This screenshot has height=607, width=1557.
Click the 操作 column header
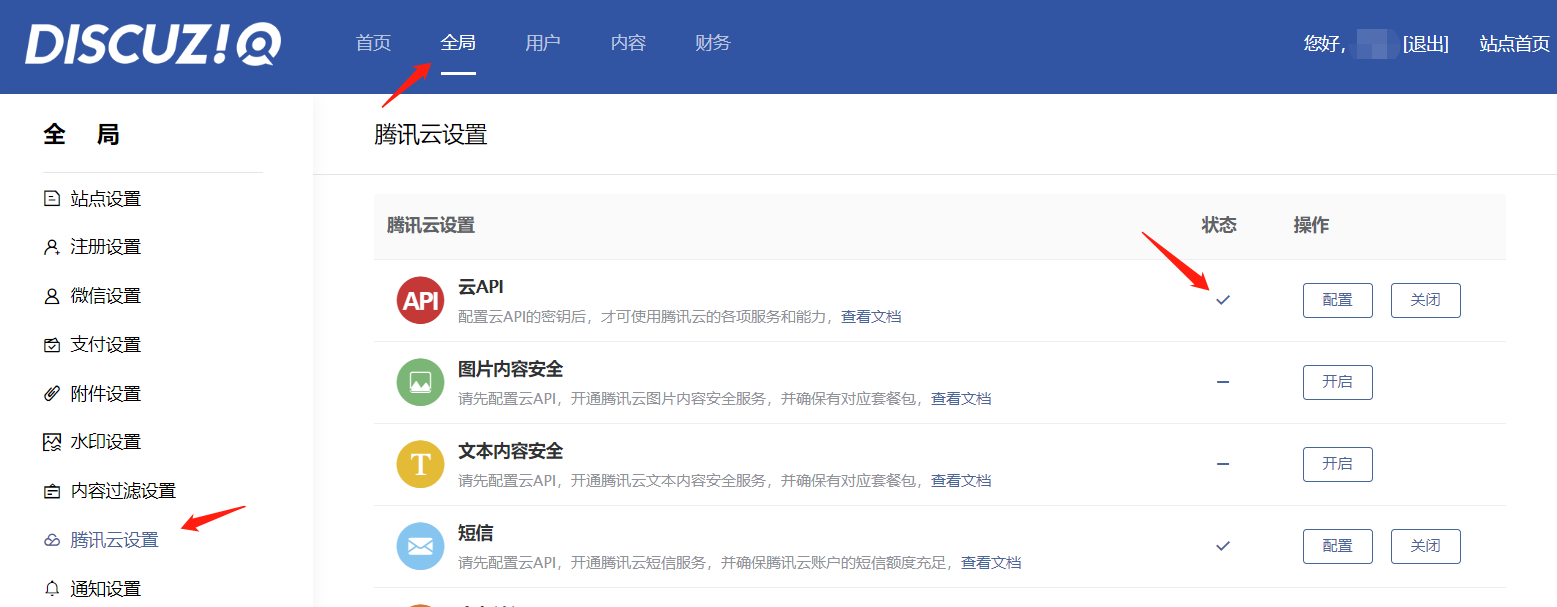1311,225
